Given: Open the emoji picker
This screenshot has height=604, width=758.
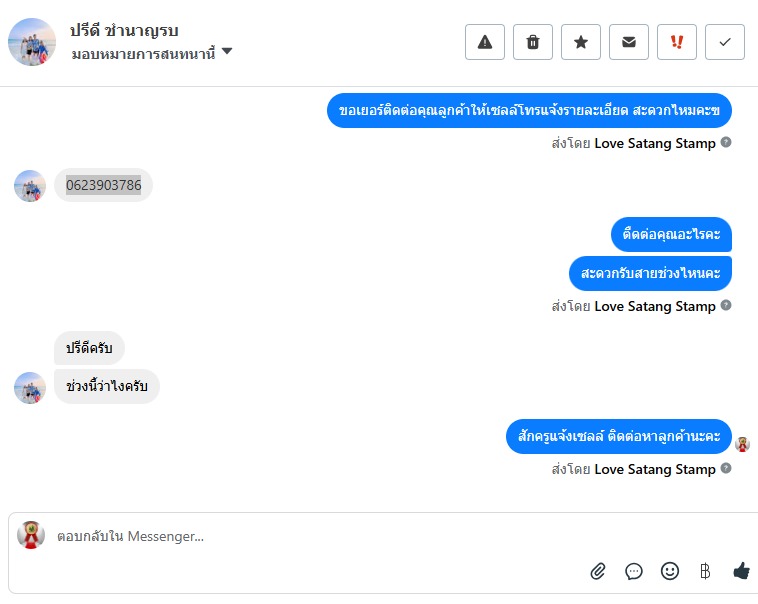Looking at the screenshot, I should [670, 571].
